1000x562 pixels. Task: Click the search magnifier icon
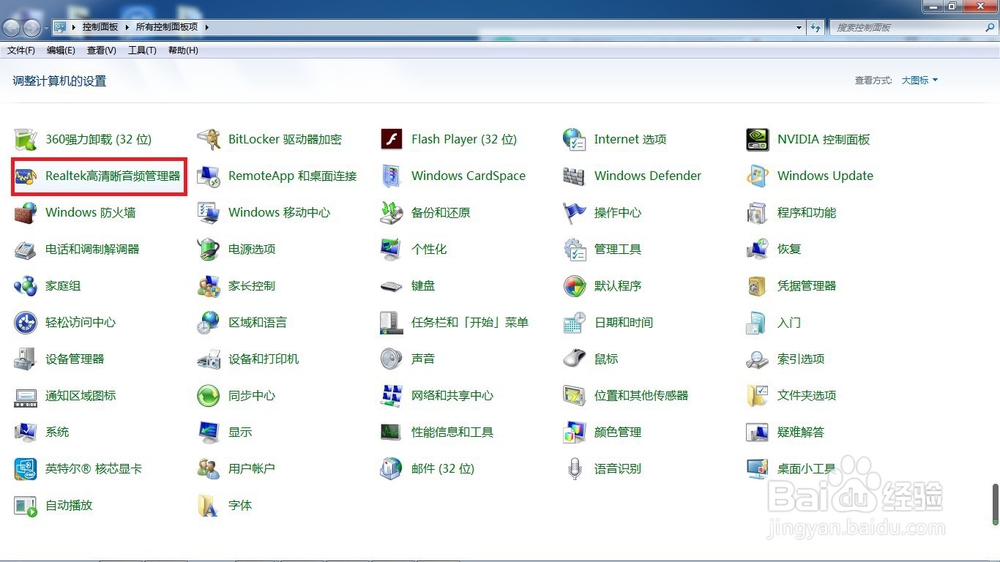click(989, 27)
